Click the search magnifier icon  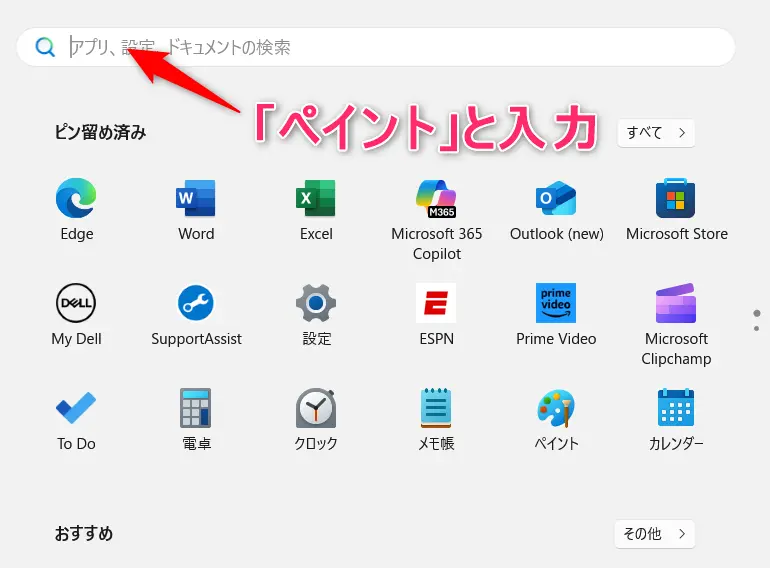[45, 47]
